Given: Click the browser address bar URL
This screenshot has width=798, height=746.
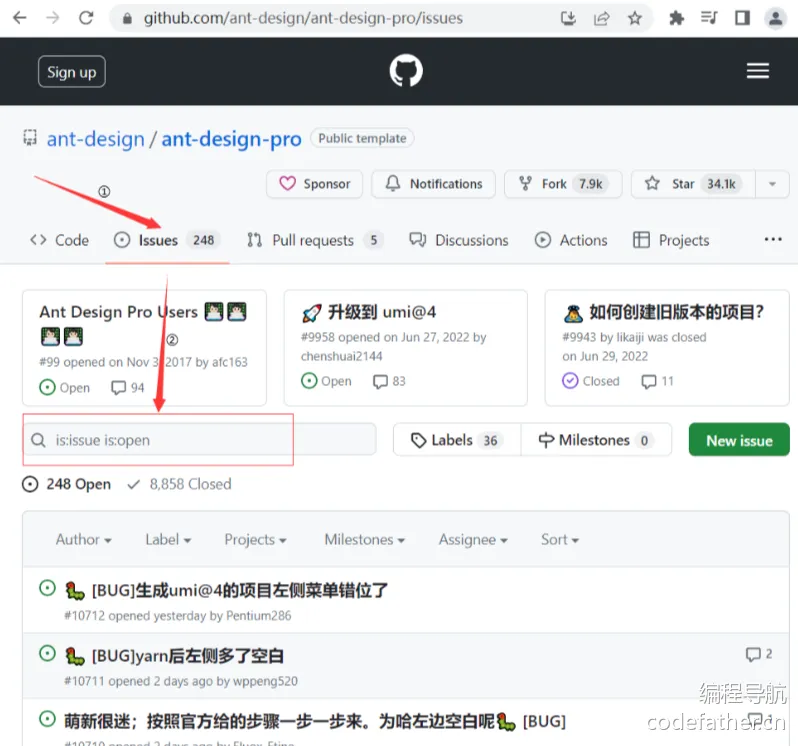Looking at the screenshot, I should tap(303, 19).
